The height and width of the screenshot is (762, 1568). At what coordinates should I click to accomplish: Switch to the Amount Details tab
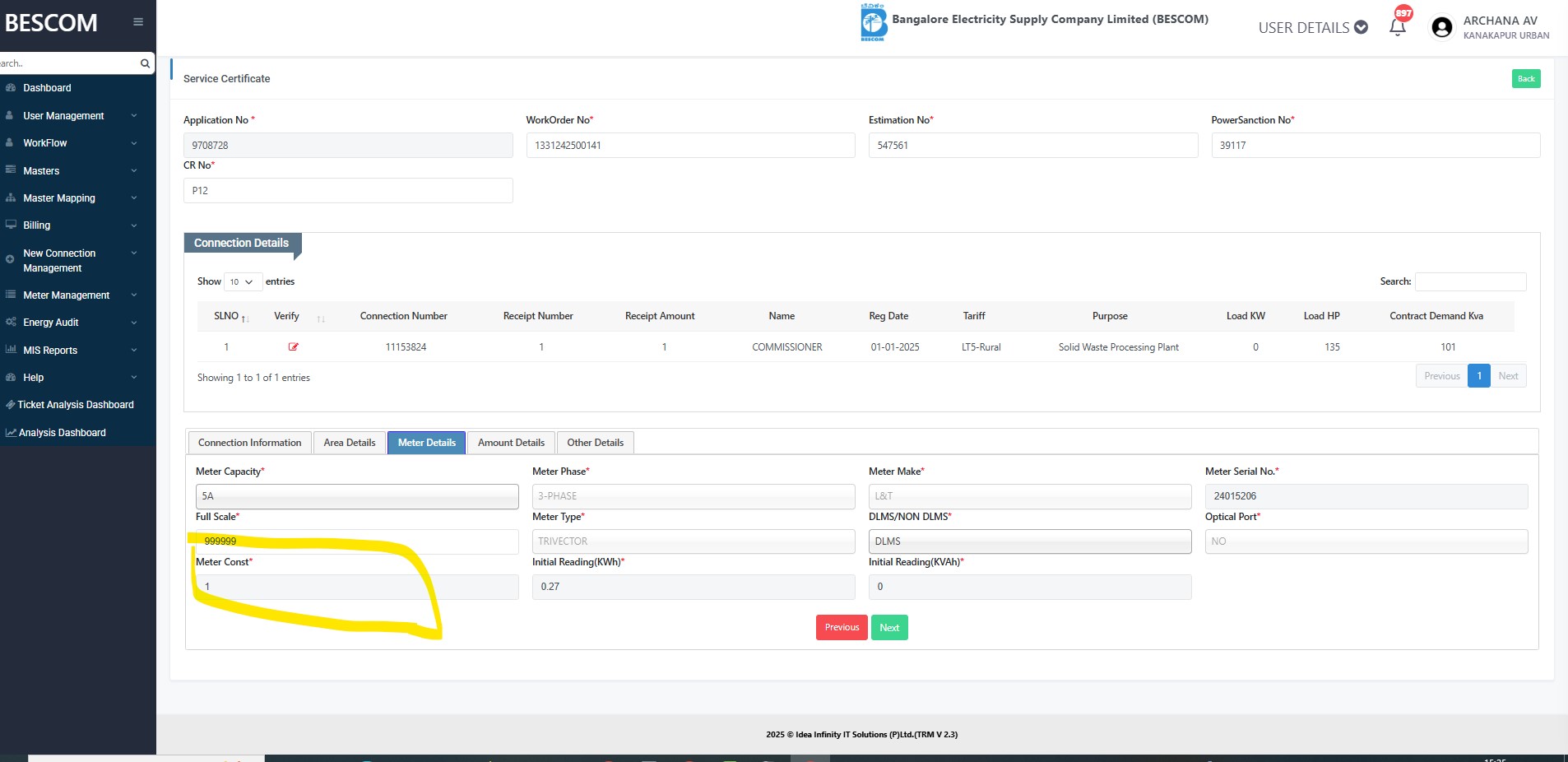[511, 443]
